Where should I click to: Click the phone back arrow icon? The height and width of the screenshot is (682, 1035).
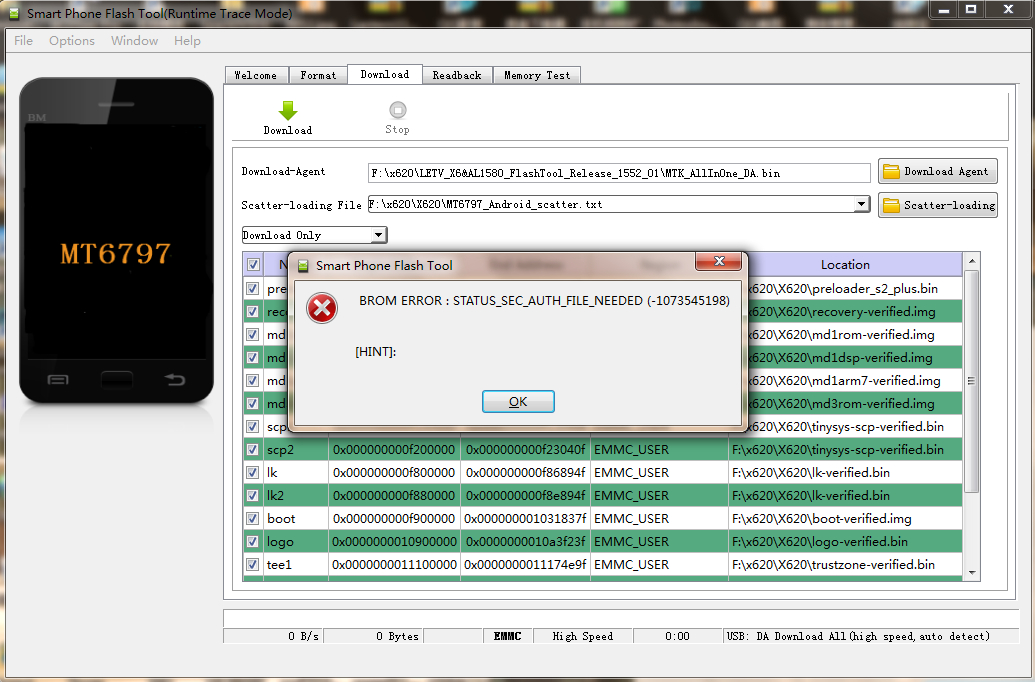[x=174, y=379]
